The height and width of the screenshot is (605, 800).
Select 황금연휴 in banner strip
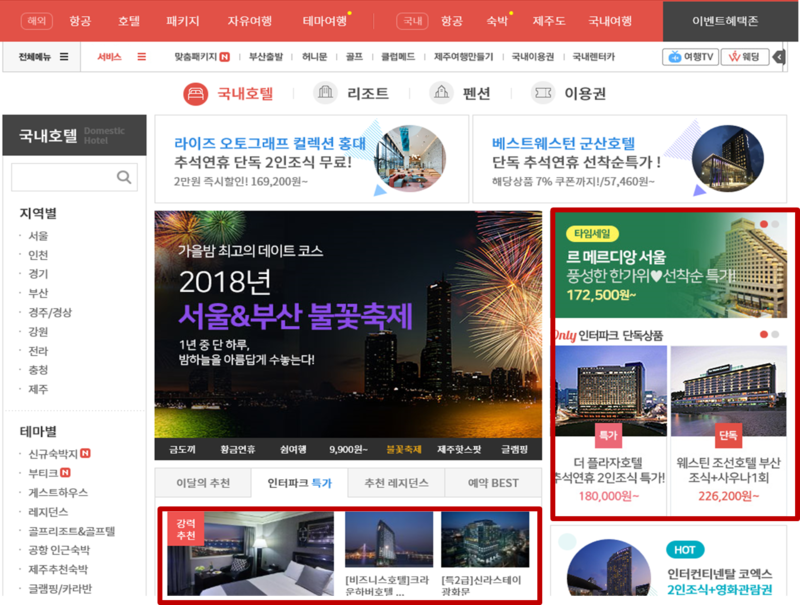(x=238, y=449)
